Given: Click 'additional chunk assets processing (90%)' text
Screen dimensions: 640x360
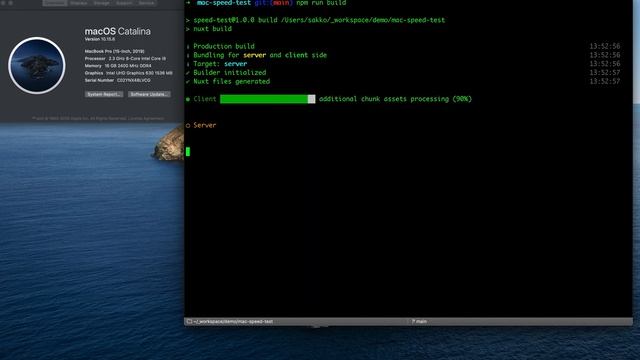Looking at the screenshot, I should tap(395, 99).
